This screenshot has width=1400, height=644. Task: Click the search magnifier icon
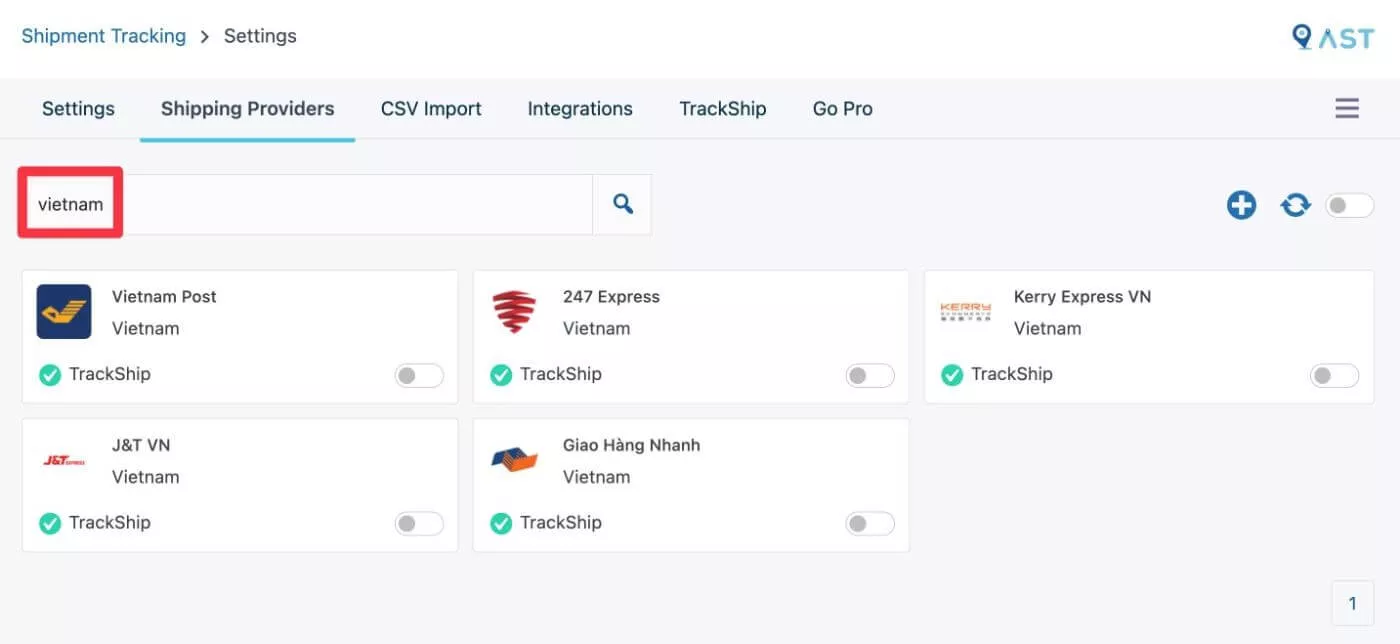[622, 204]
